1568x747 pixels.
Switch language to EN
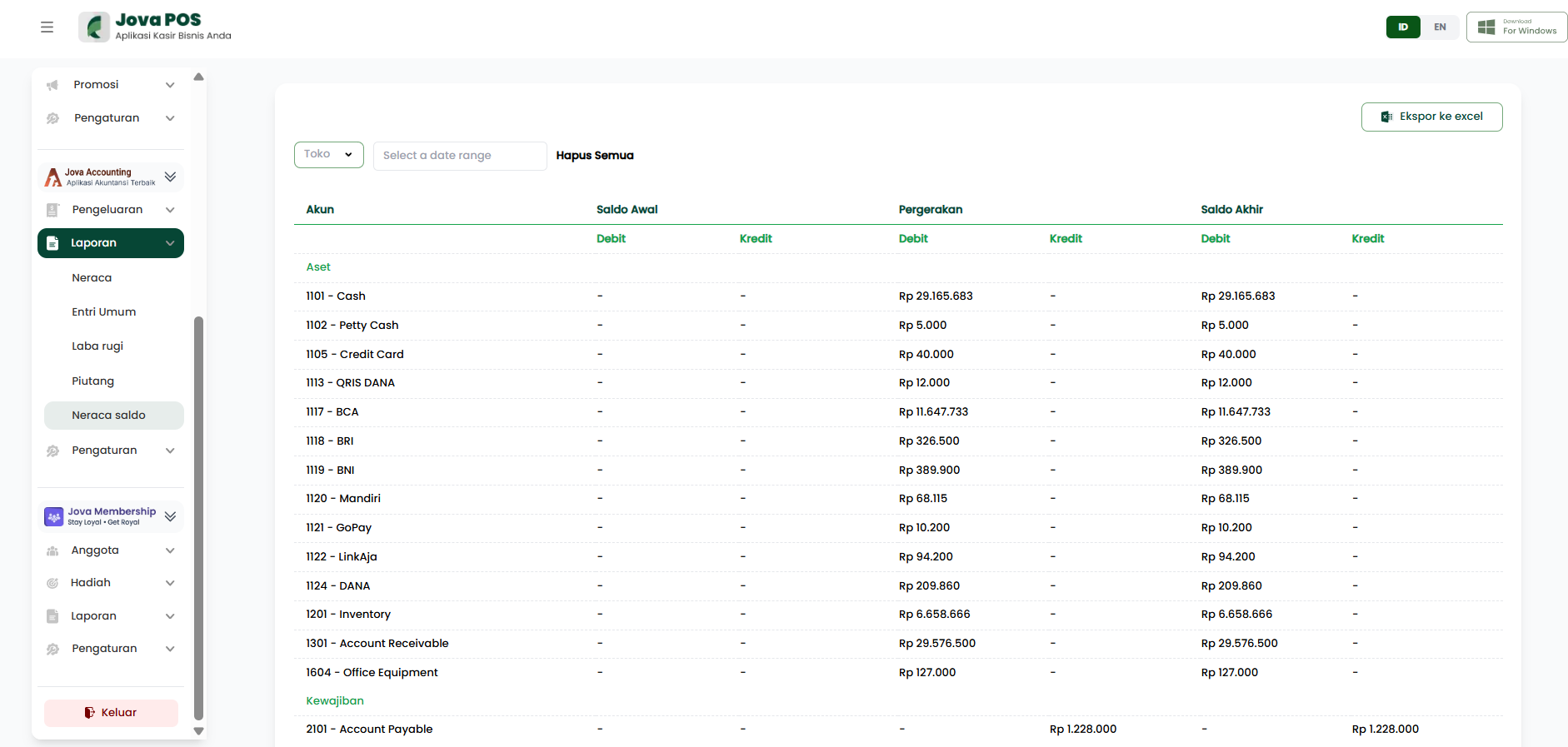1440,27
